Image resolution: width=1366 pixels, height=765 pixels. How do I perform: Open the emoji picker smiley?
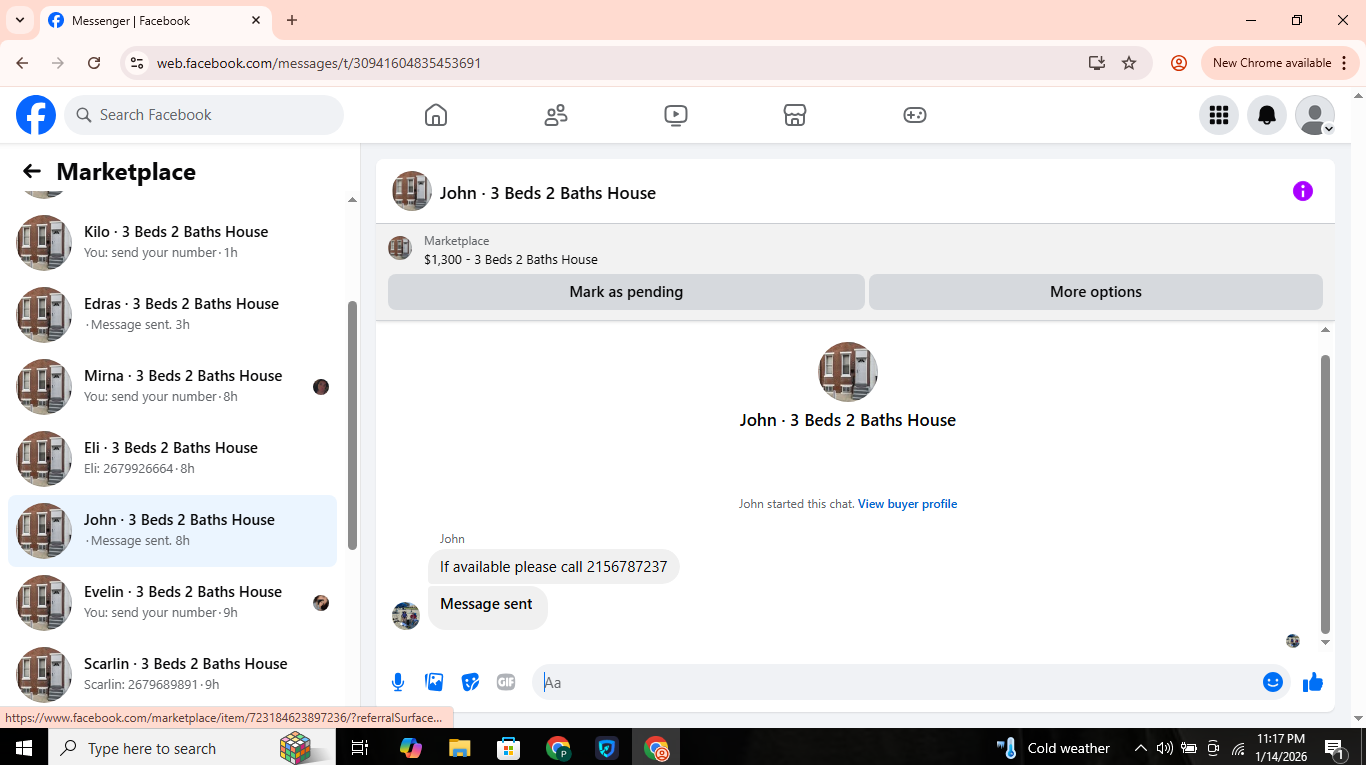coord(1273,682)
